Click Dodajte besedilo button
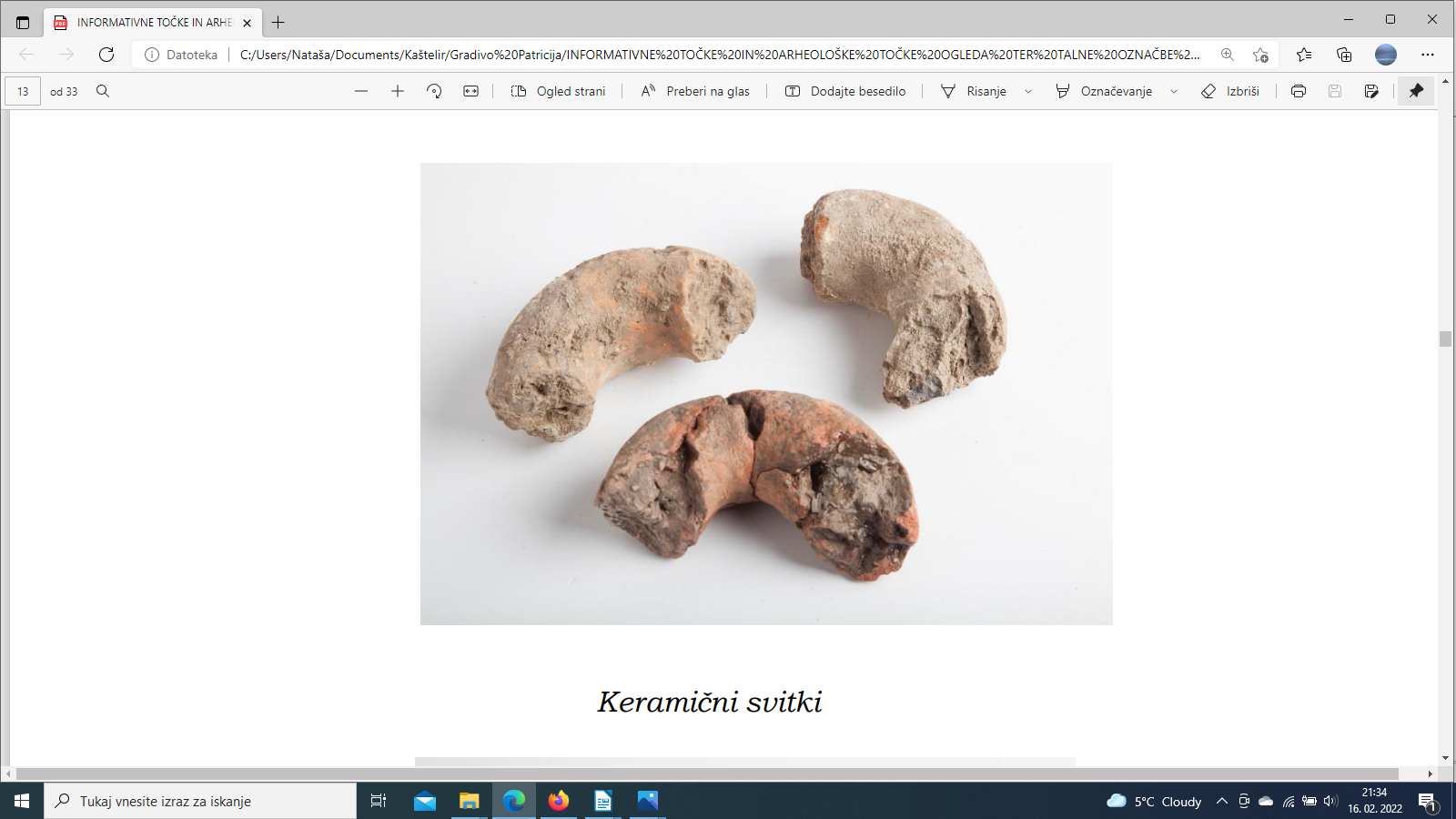 tap(845, 91)
